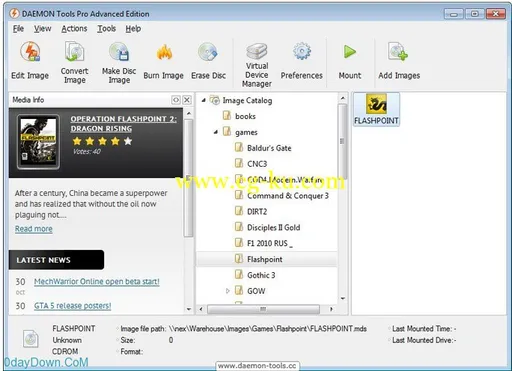Click the catalog tree horizontal scrollbar thumb
The width and height of the screenshot is (512, 371).
click(x=263, y=309)
